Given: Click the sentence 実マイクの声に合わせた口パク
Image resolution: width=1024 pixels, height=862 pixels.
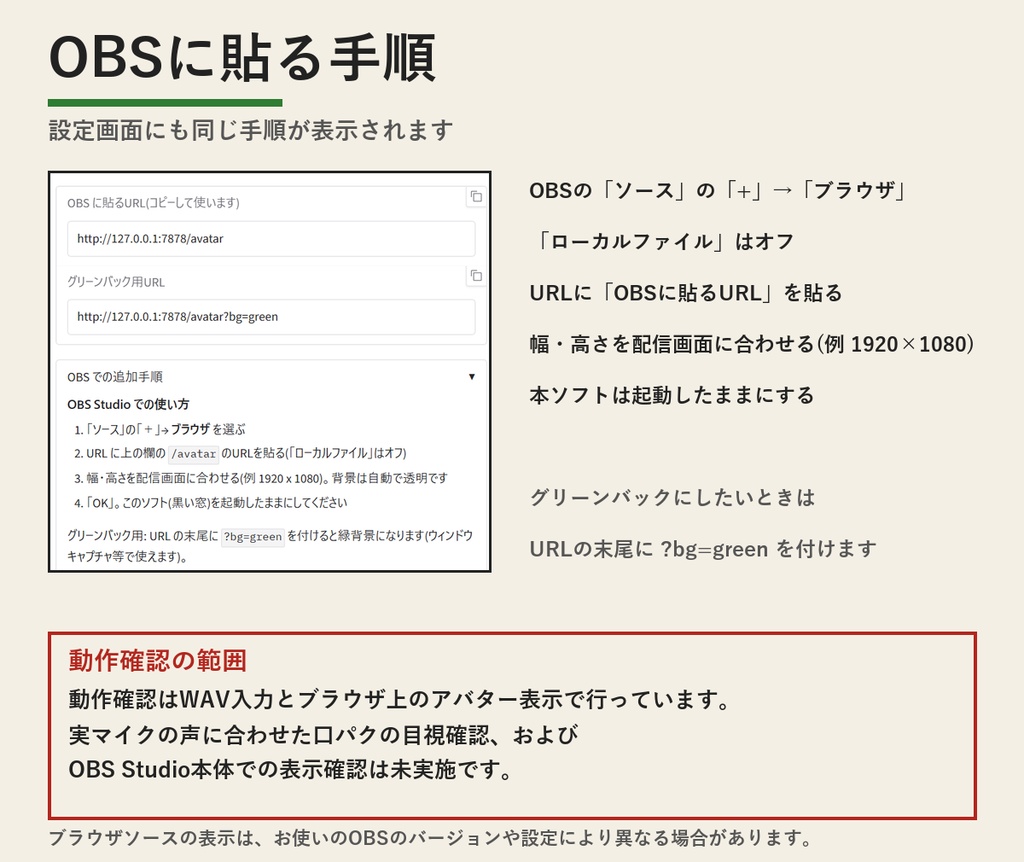Looking at the screenshot, I should tap(323, 735).
